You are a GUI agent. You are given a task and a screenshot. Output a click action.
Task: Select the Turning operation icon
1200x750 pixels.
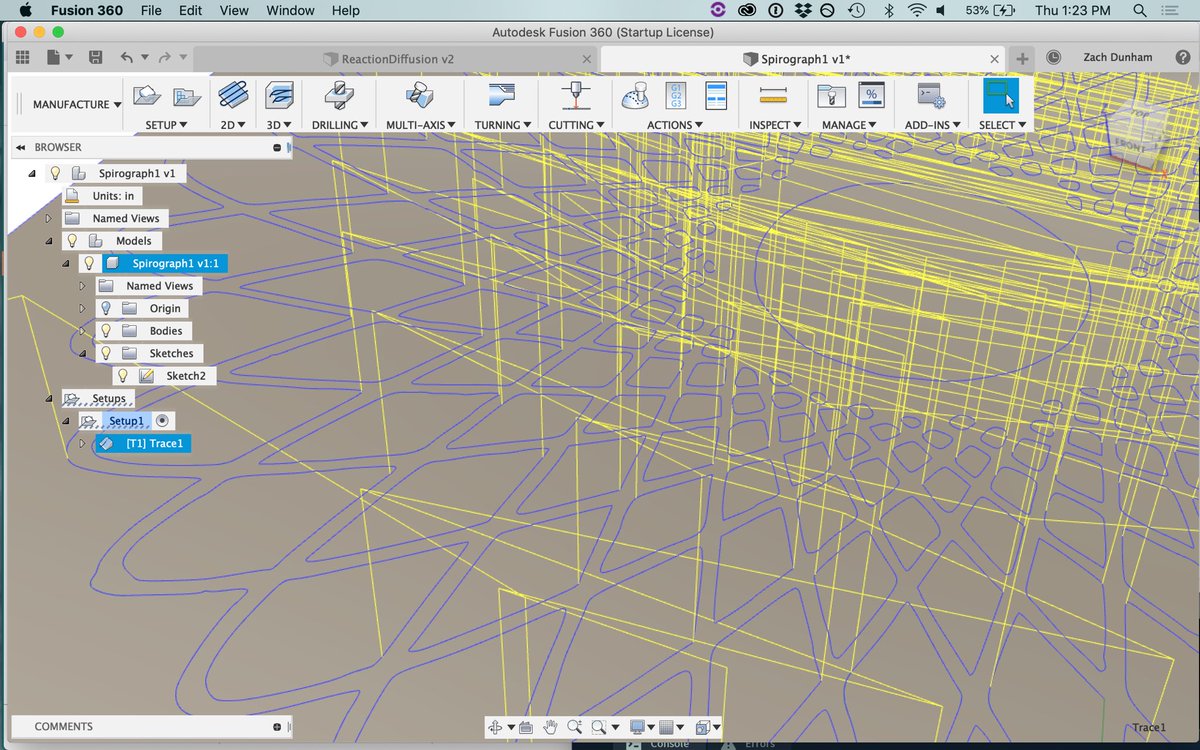point(500,97)
